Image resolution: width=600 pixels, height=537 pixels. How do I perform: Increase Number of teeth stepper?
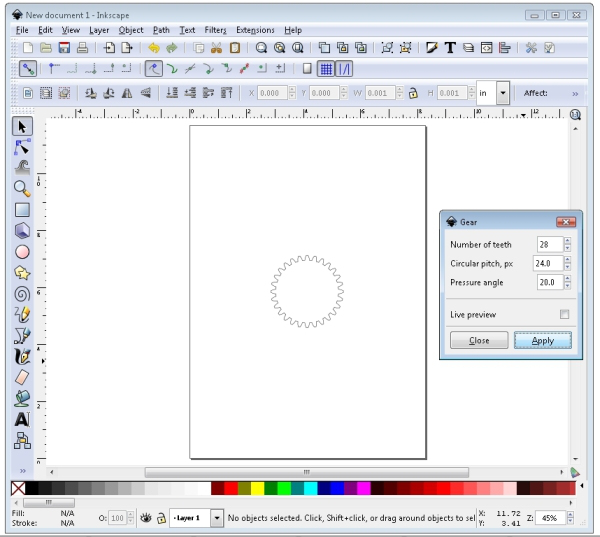tap(567, 241)
